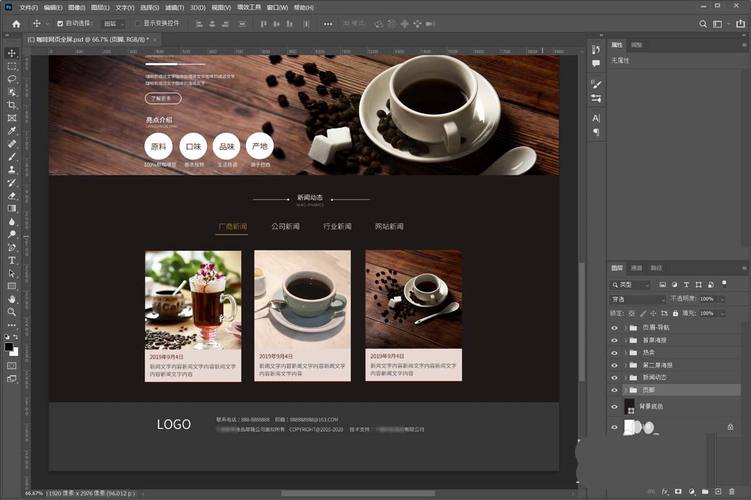The image size is (751, 500).
Task: Click the Home icon in options bar
Action: (x=15, y=23)
